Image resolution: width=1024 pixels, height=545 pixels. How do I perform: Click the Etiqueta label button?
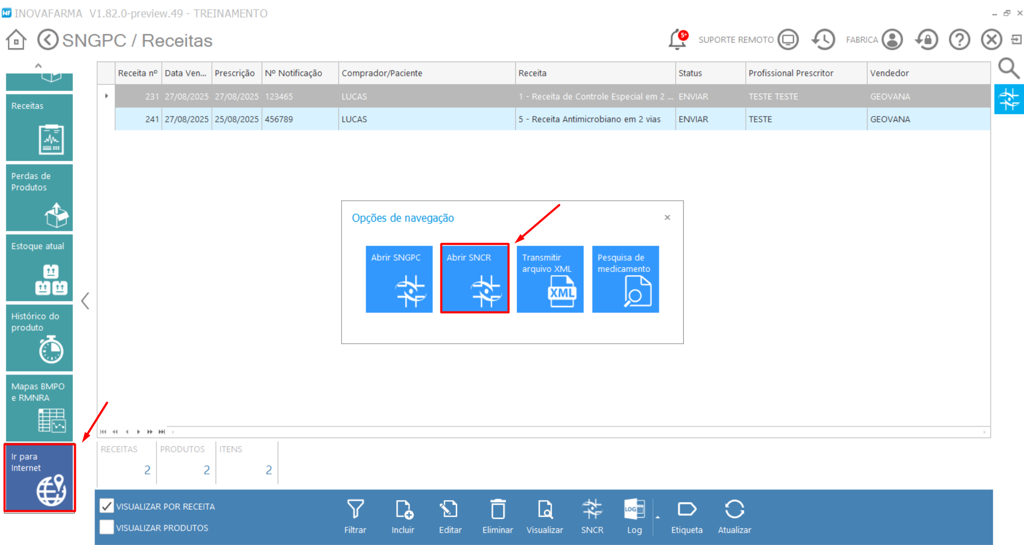687,516
